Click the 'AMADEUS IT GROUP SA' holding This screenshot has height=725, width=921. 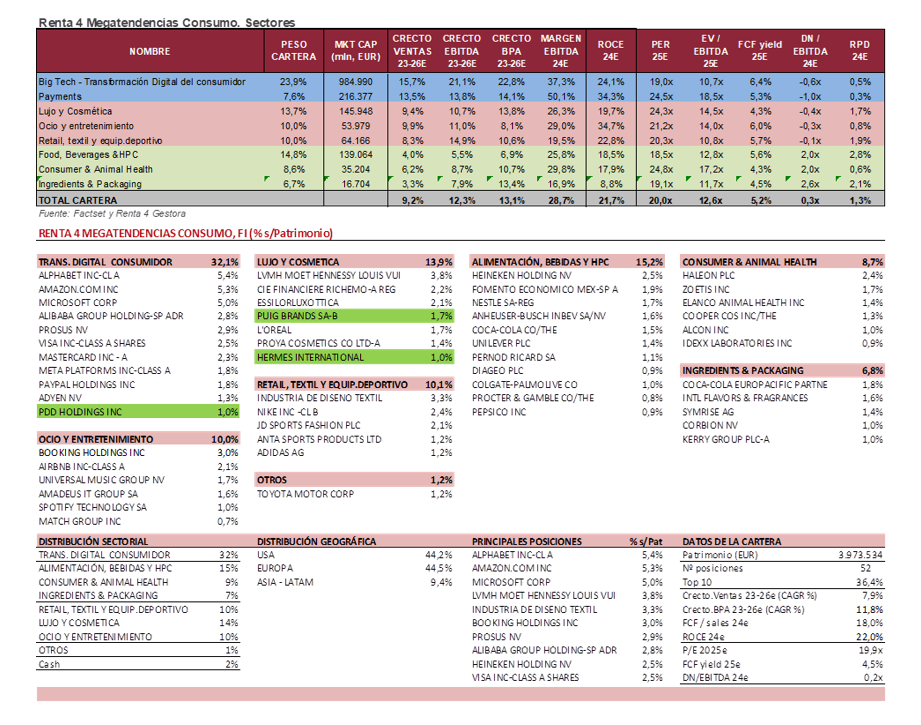[x=88, y=494]
